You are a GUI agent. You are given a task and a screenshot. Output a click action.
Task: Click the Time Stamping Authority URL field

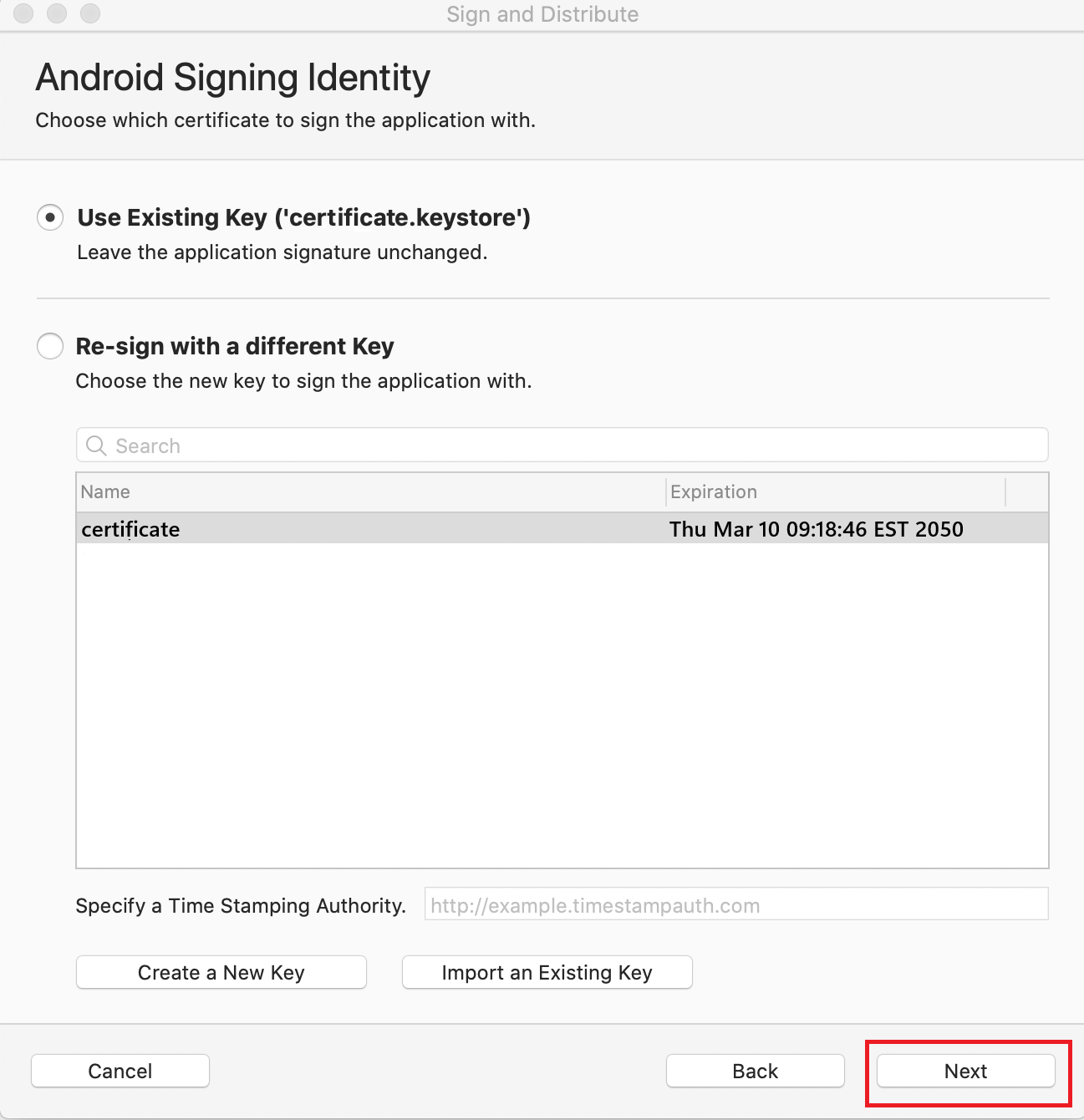coord(735,905)
